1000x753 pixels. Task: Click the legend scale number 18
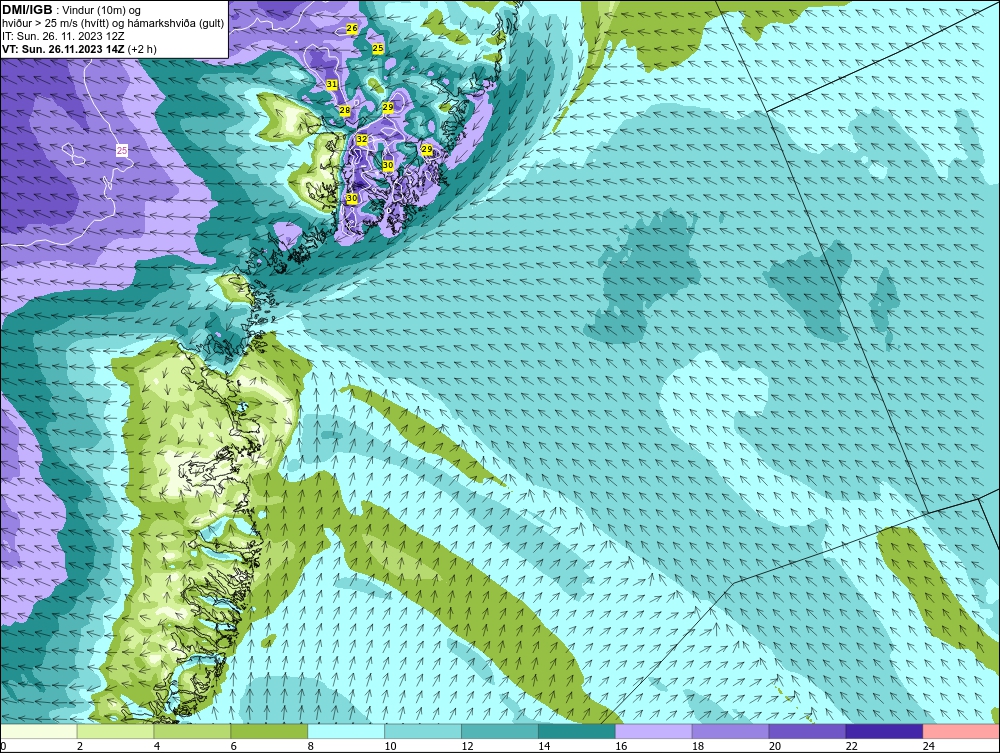(698, 746)
